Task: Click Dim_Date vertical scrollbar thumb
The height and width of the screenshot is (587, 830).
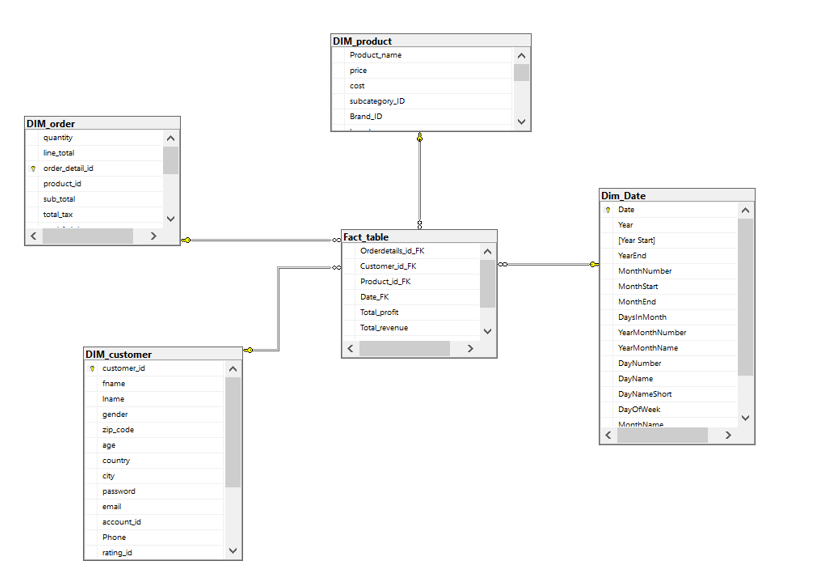Action: [745, 297]
